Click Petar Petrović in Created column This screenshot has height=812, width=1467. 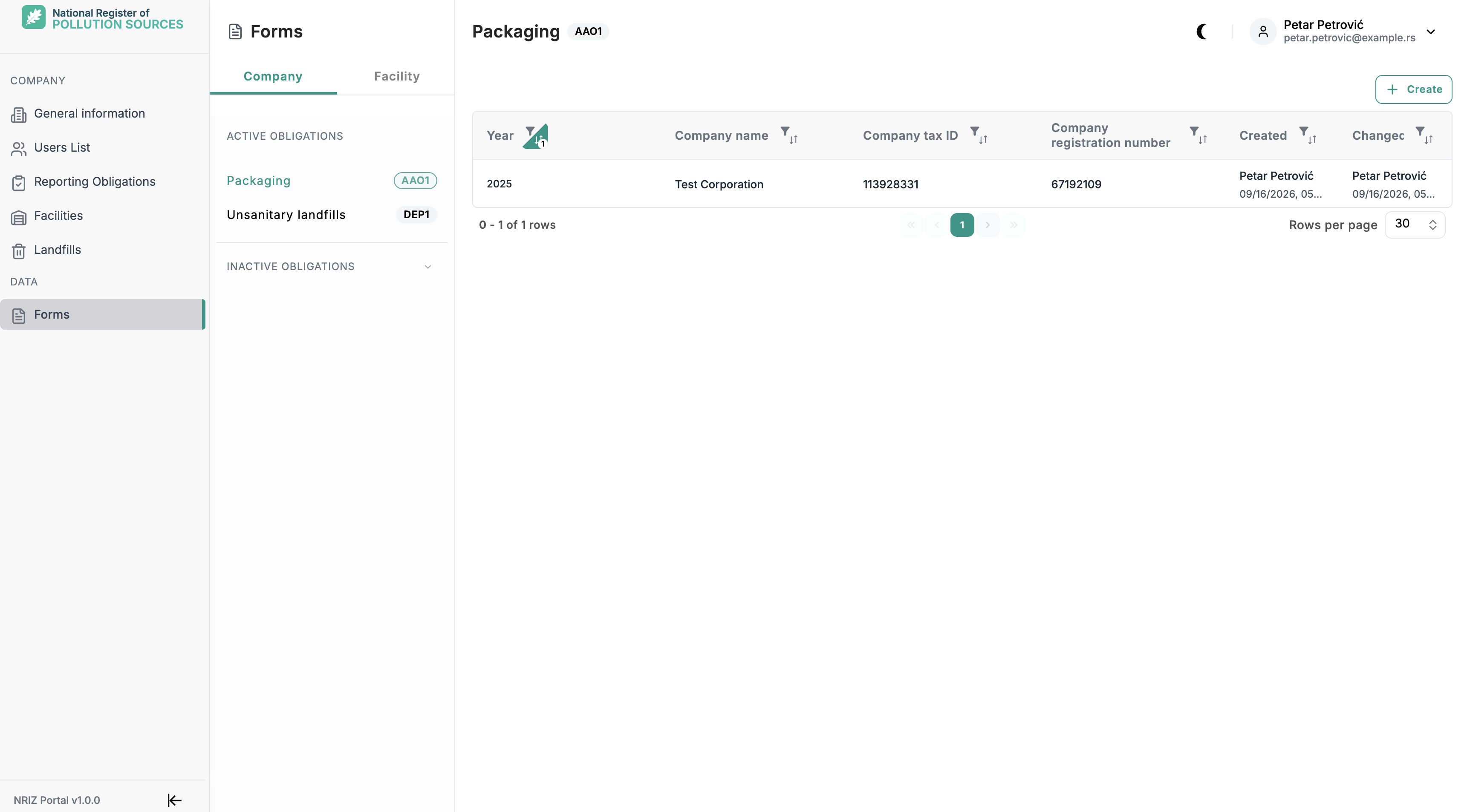pyautogui.click(x=1276, y=176)
